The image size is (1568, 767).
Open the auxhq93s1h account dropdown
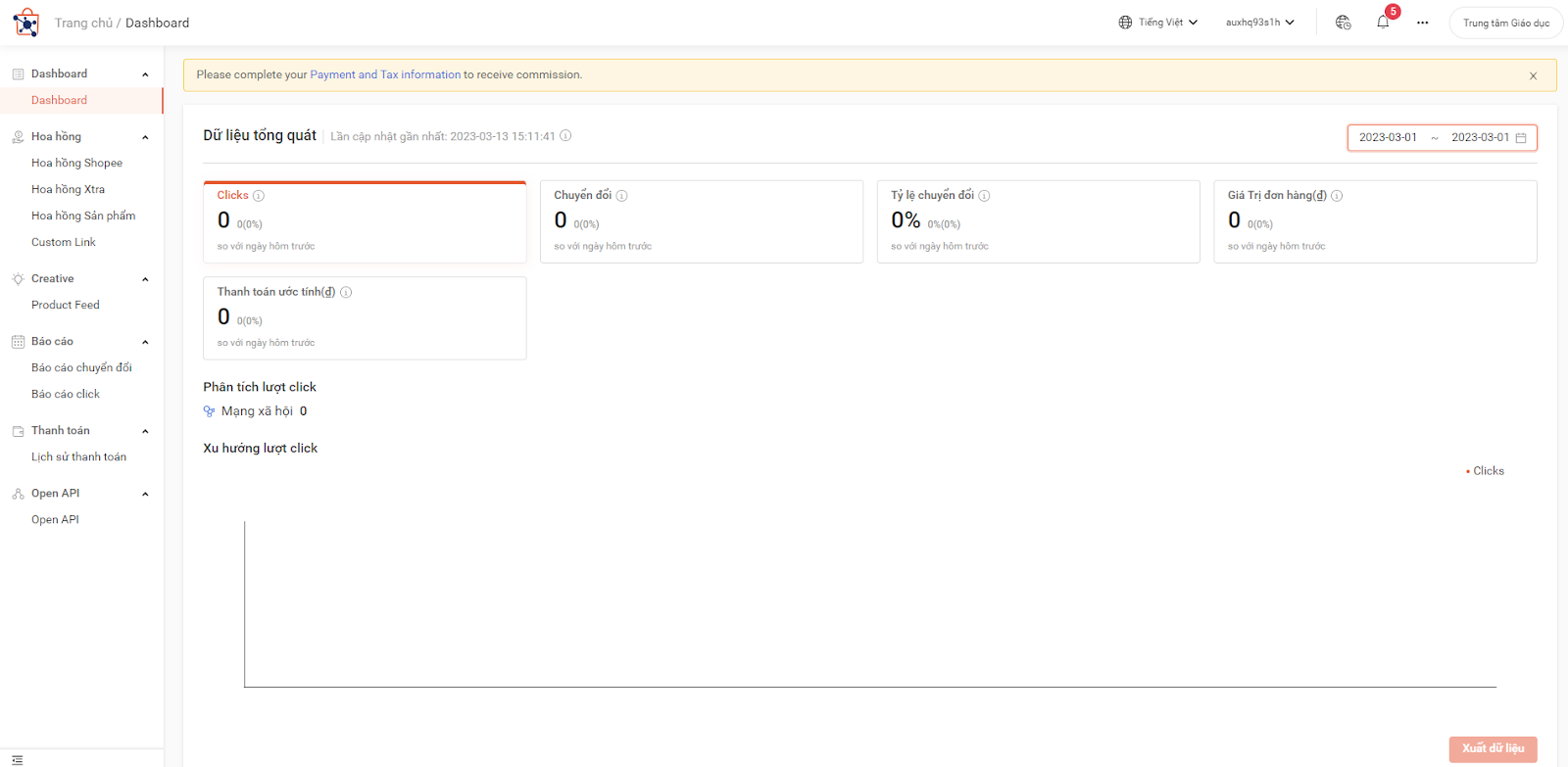tap(1260, 23)
